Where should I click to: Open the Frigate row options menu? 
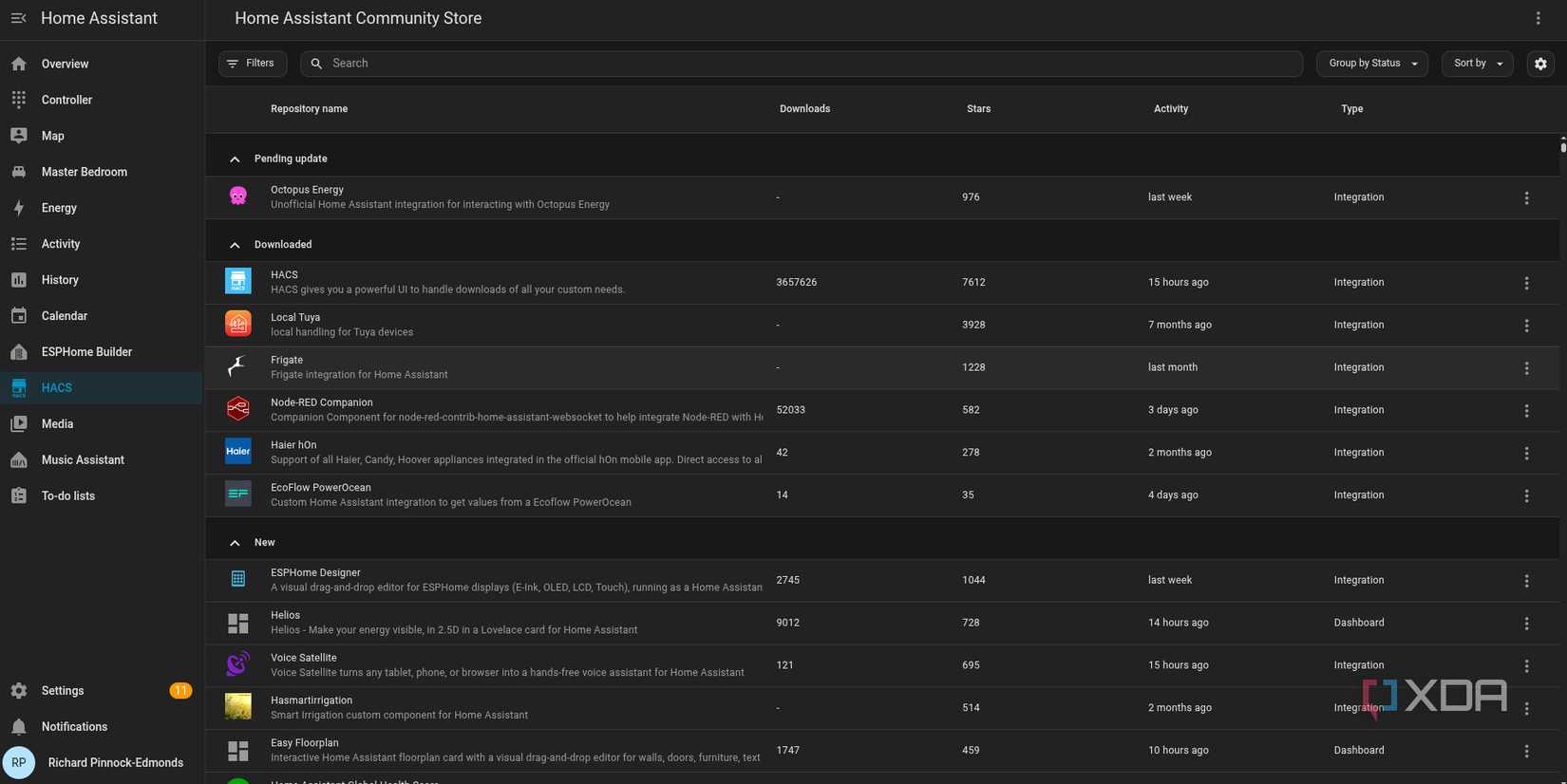point(1527,368)
